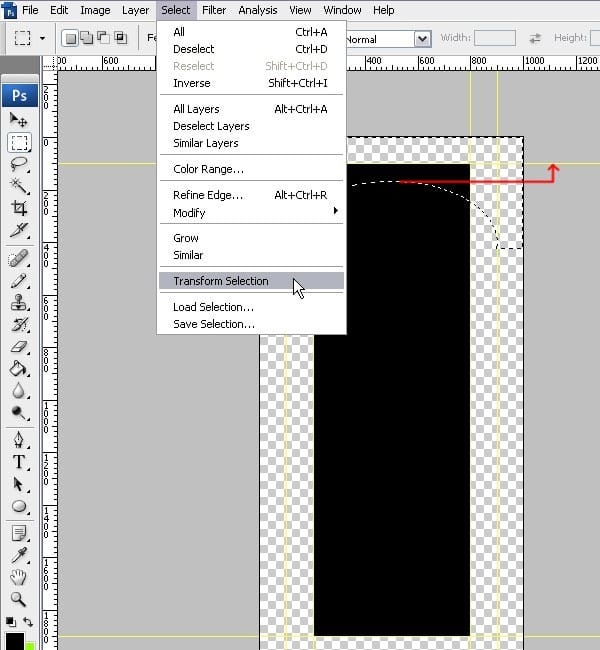The width and height of the screenshot is (600, 650).
Task: Select the Eraser tool
Action: point(19,347)
